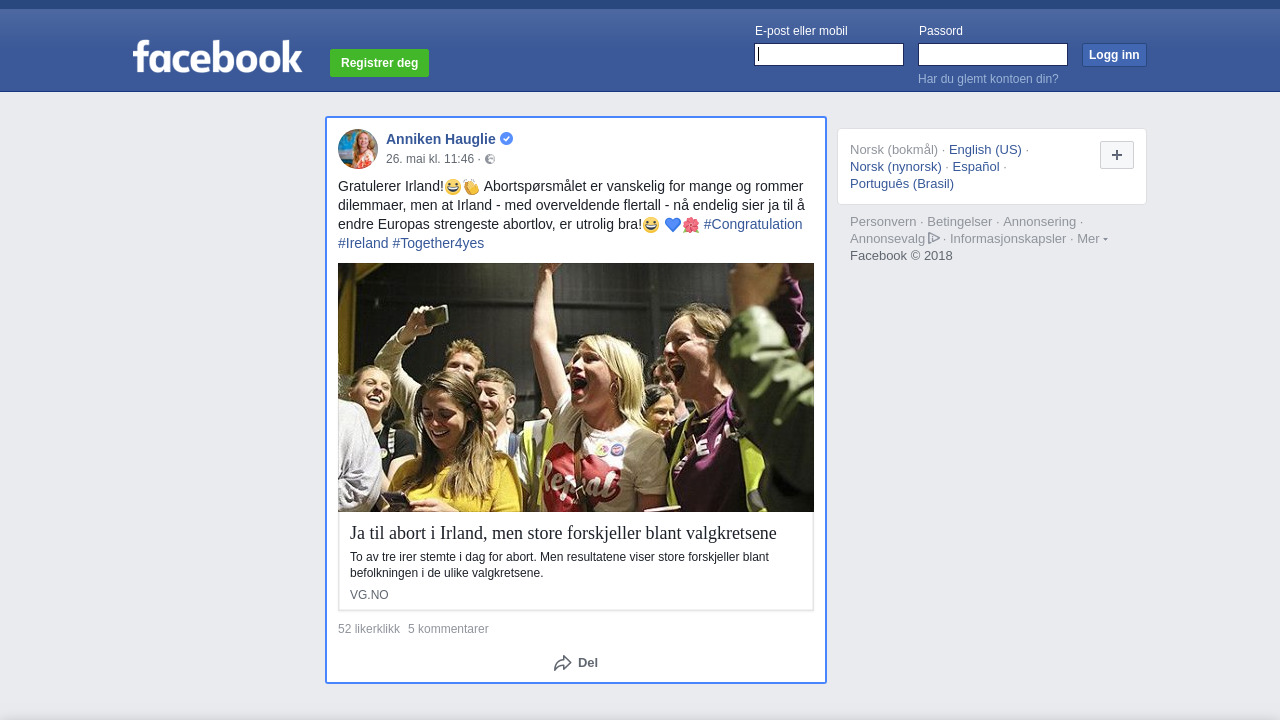Image resolution: width=1280 pixels, height=720 pixels.
Task: View the 5 kommentarer on the post
Action: coord(448,629)
